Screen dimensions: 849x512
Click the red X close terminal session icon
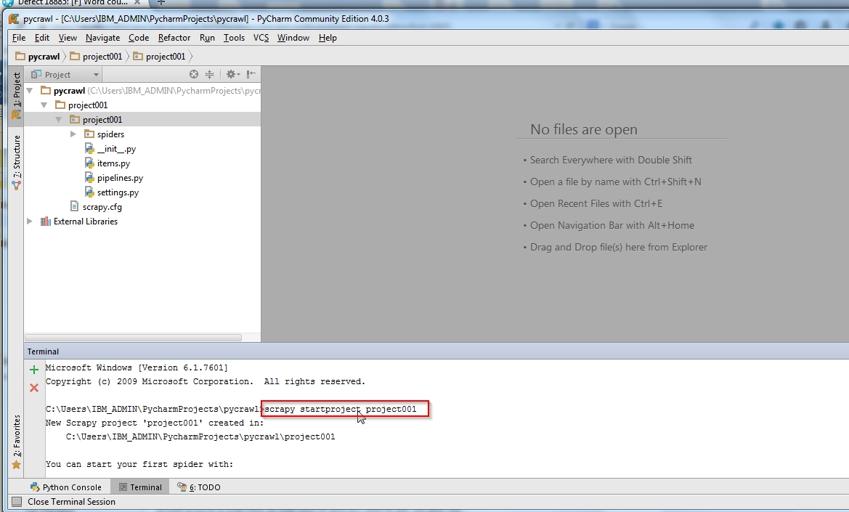[34, 388]
